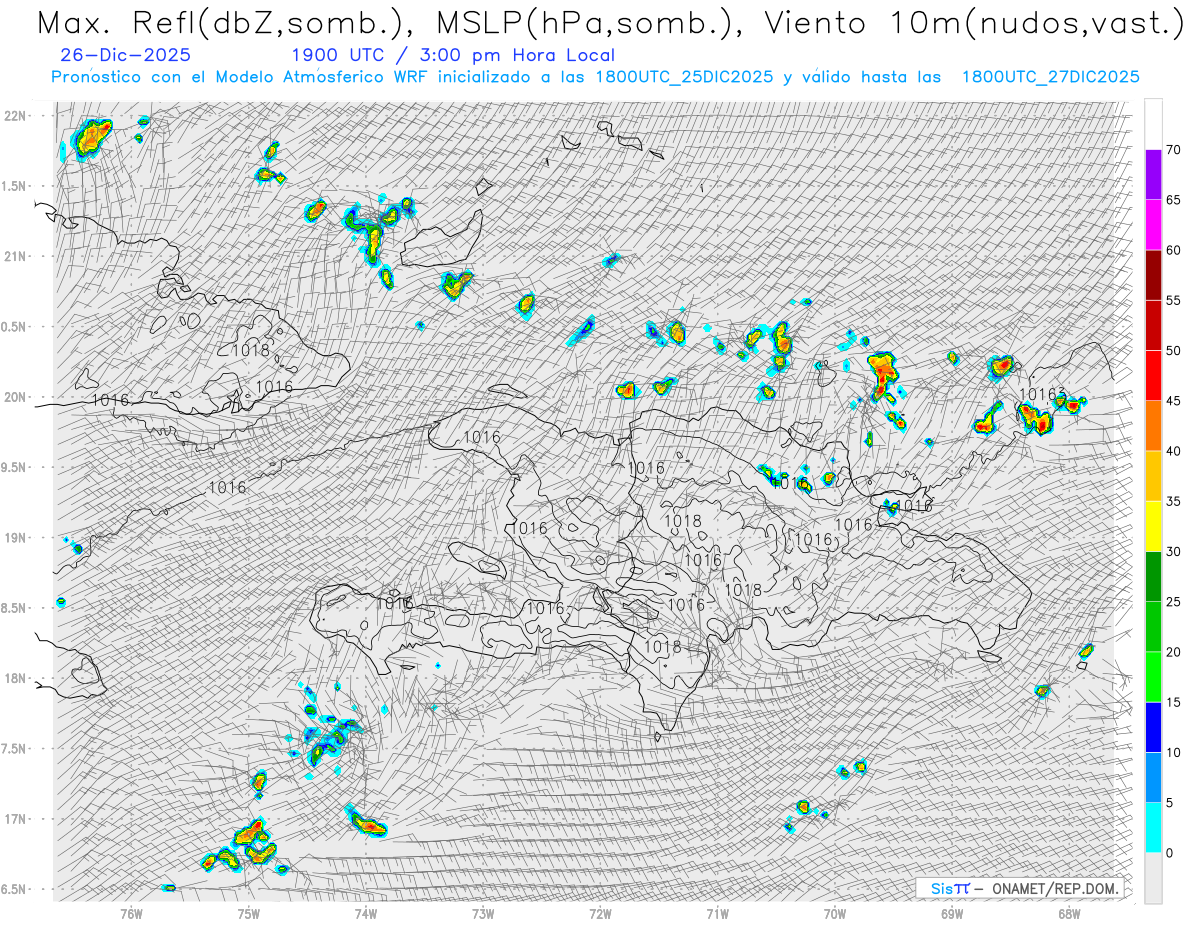Click the colorbar value '20'

pos(1174,652)
